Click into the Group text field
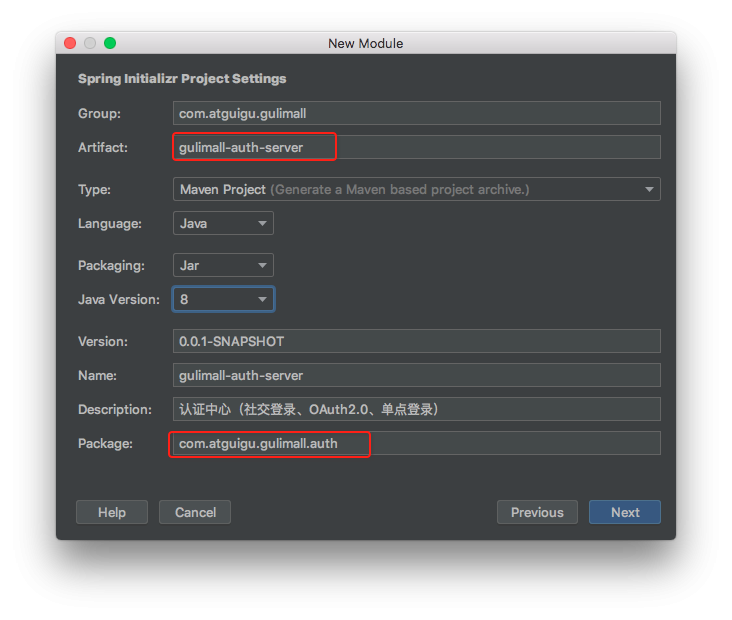The image size is (732, 620). [416, 113]
